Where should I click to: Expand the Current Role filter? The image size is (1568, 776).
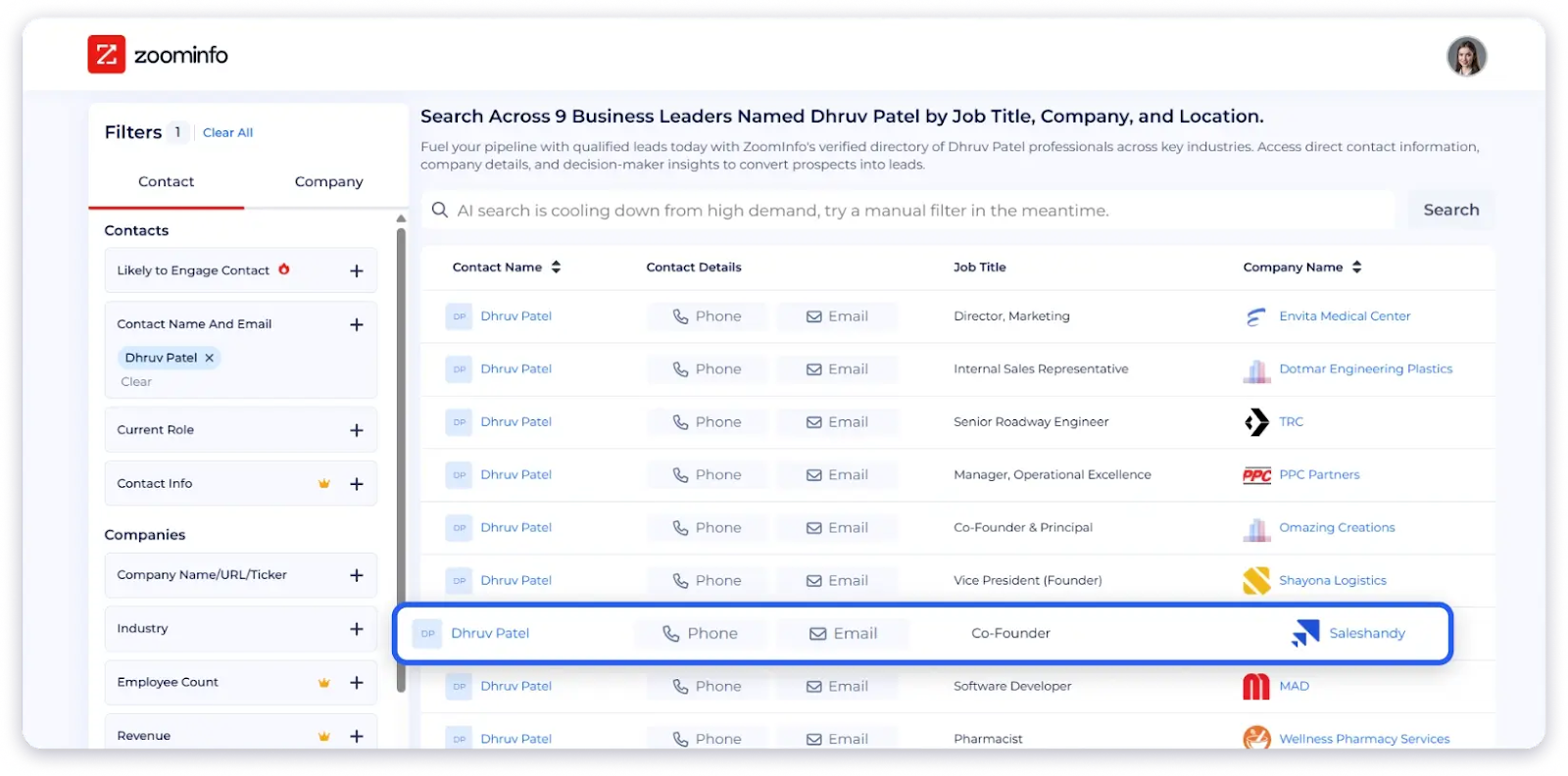point(357,430)
